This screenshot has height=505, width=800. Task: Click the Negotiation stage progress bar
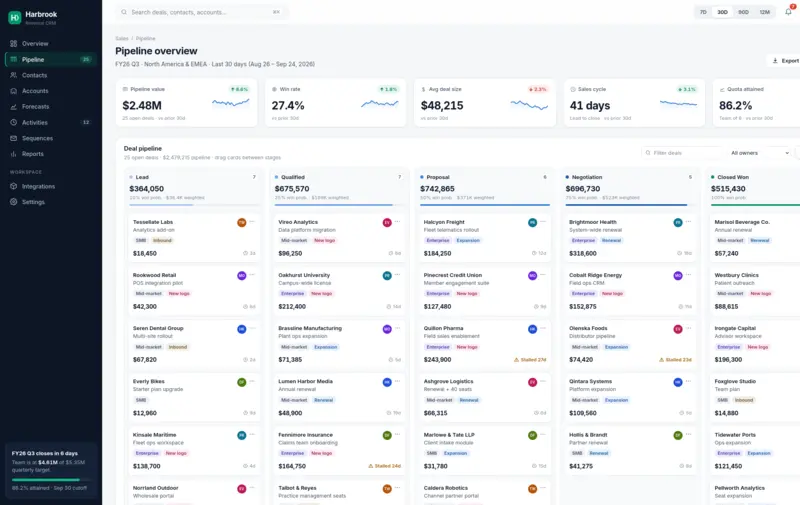630,205
